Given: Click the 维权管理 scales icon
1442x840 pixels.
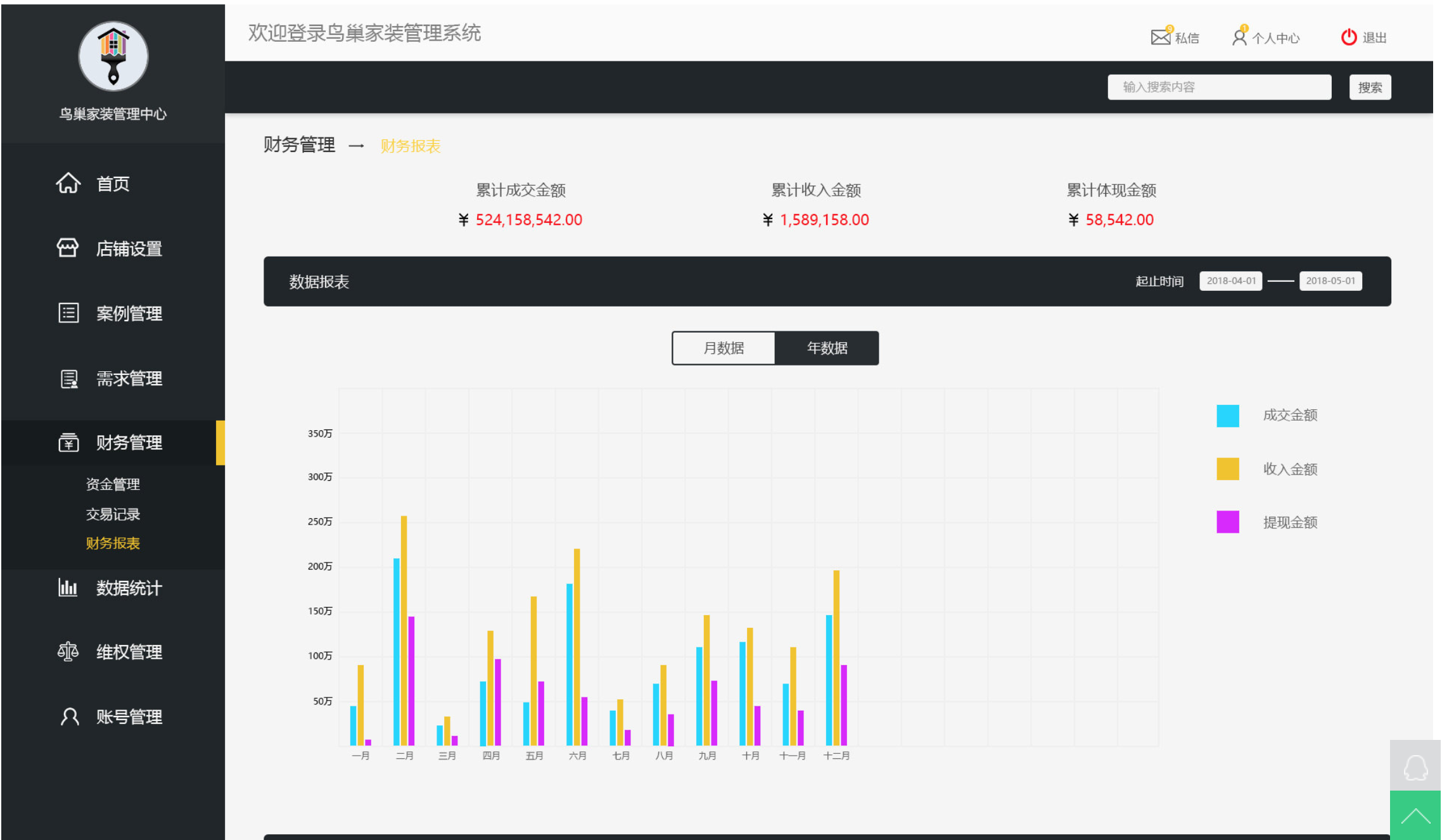Looking at the screenshot, I should (x=68, y=651).
